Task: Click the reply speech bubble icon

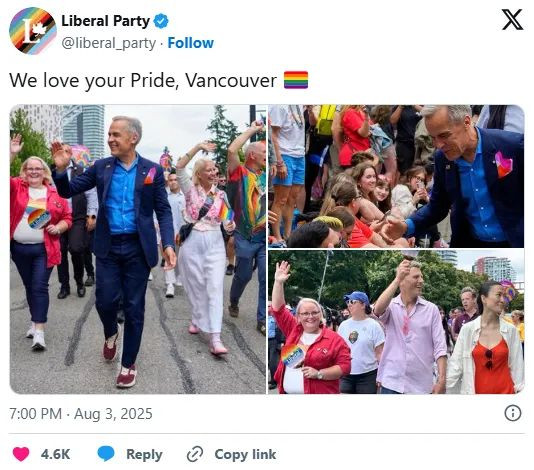Action: click(x=106, y=454)
